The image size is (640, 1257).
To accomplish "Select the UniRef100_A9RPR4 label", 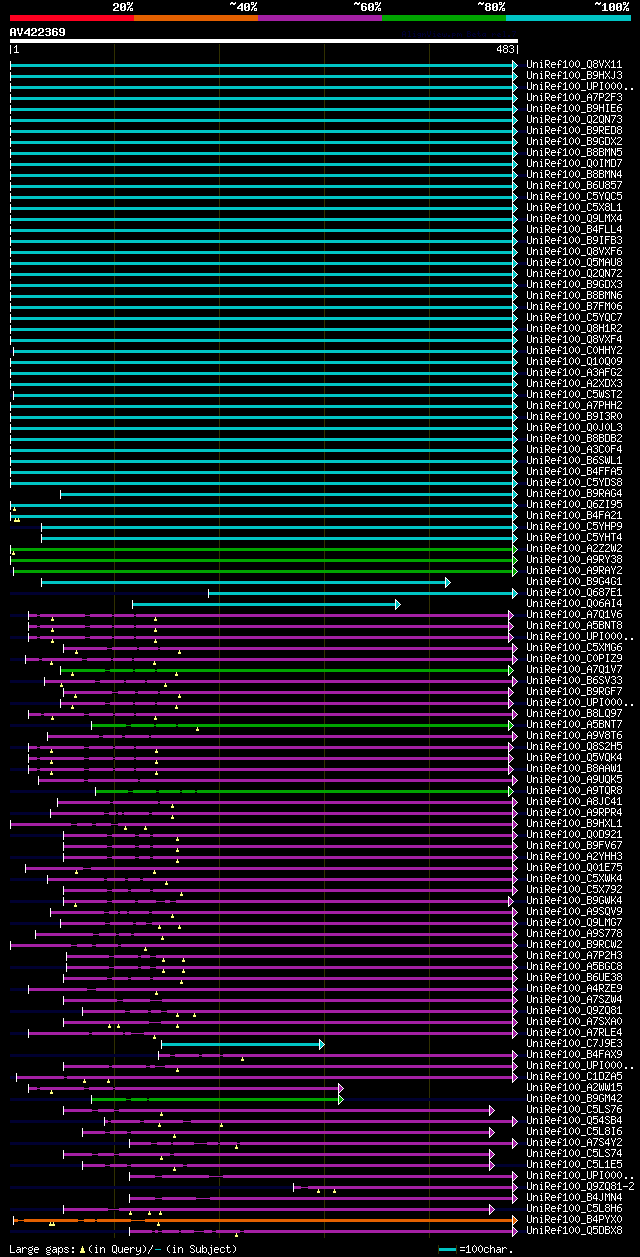I will (574, 812).
